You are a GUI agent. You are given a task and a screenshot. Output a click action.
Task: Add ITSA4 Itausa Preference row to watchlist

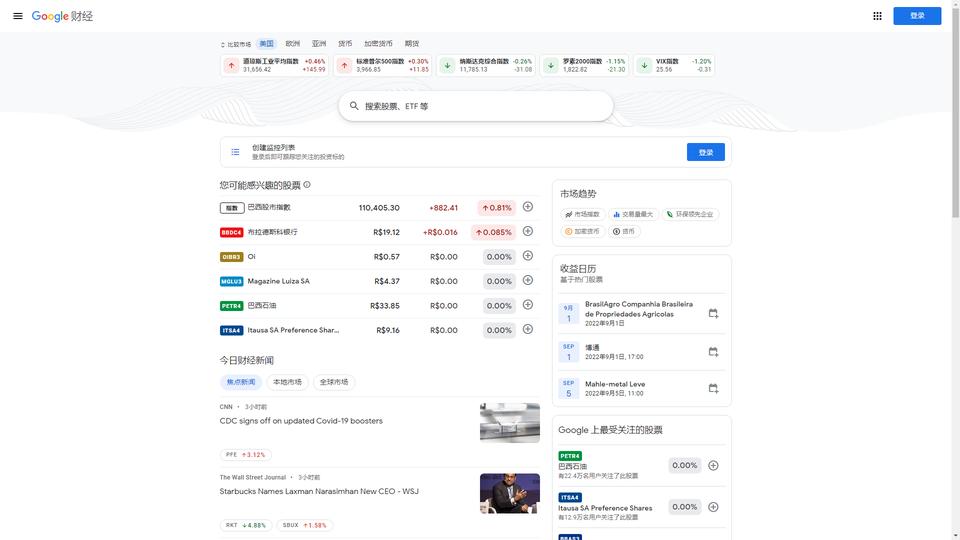528,329
